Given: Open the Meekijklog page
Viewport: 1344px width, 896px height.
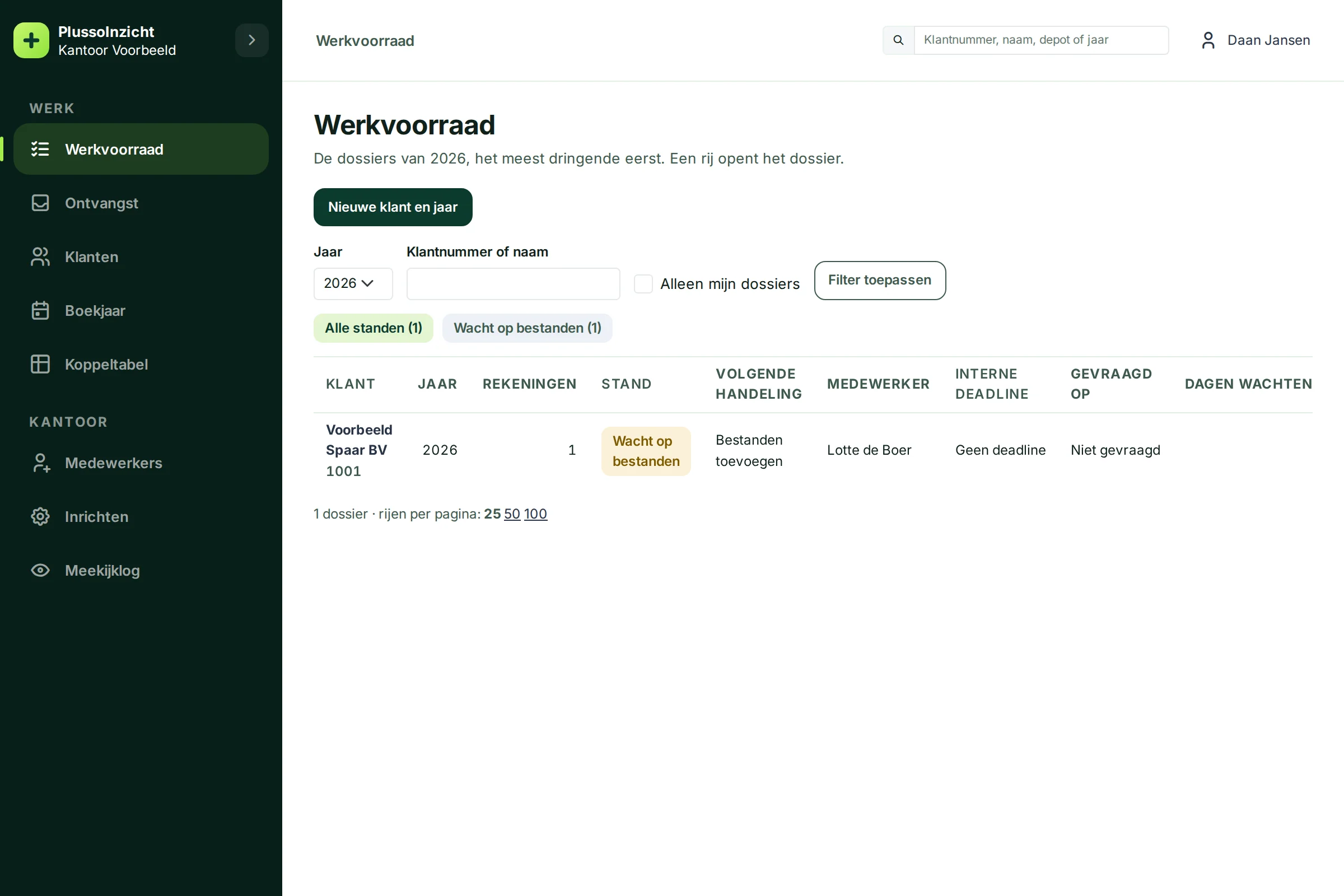Looking at the screenshot, I should [141, 570].
